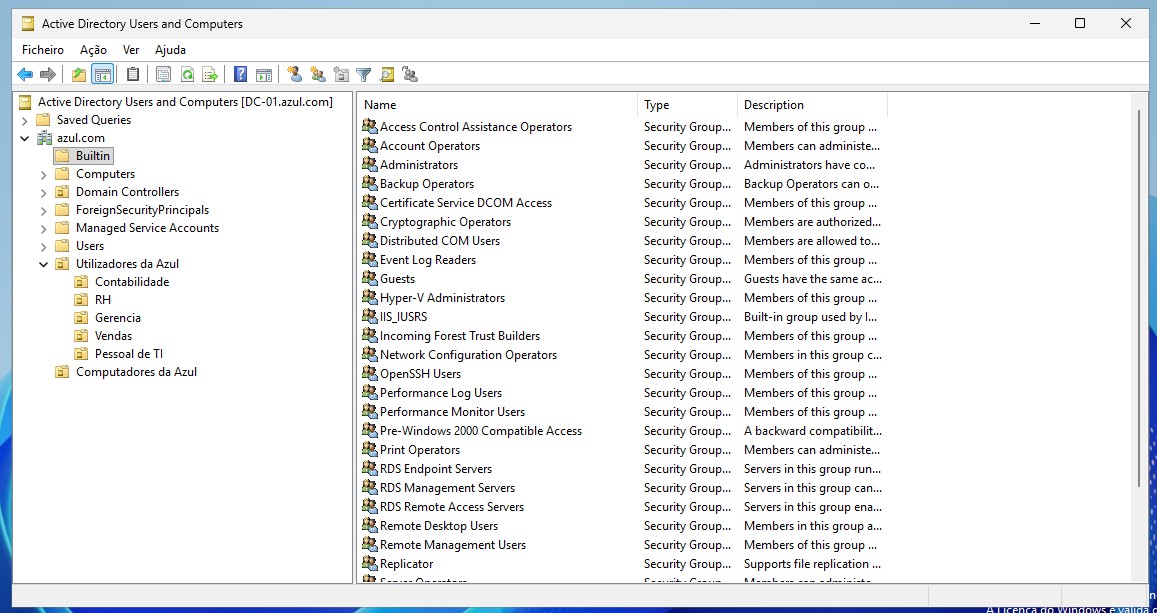The width and height of the screenshot is (1157, 613).
Task: Create a new group via toolbar icon
Action: click(x=318, y=75)
